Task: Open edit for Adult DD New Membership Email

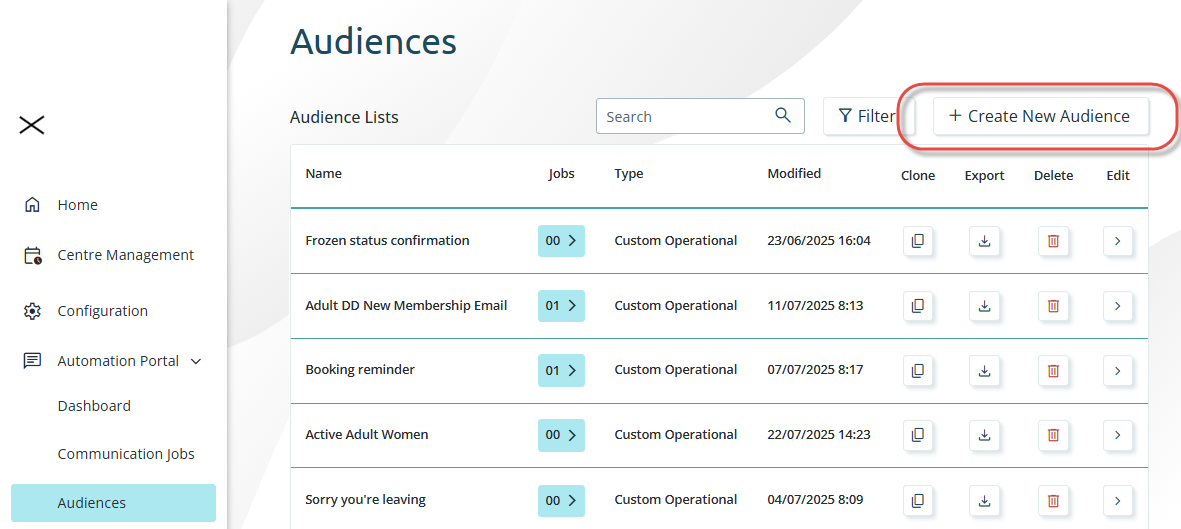Action: tap(1118, 306)
